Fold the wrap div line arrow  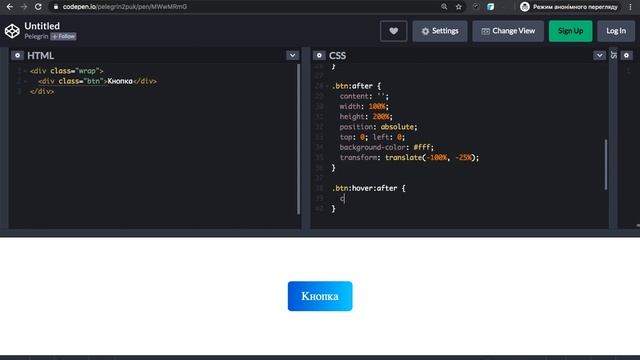[x=25, y=71]
